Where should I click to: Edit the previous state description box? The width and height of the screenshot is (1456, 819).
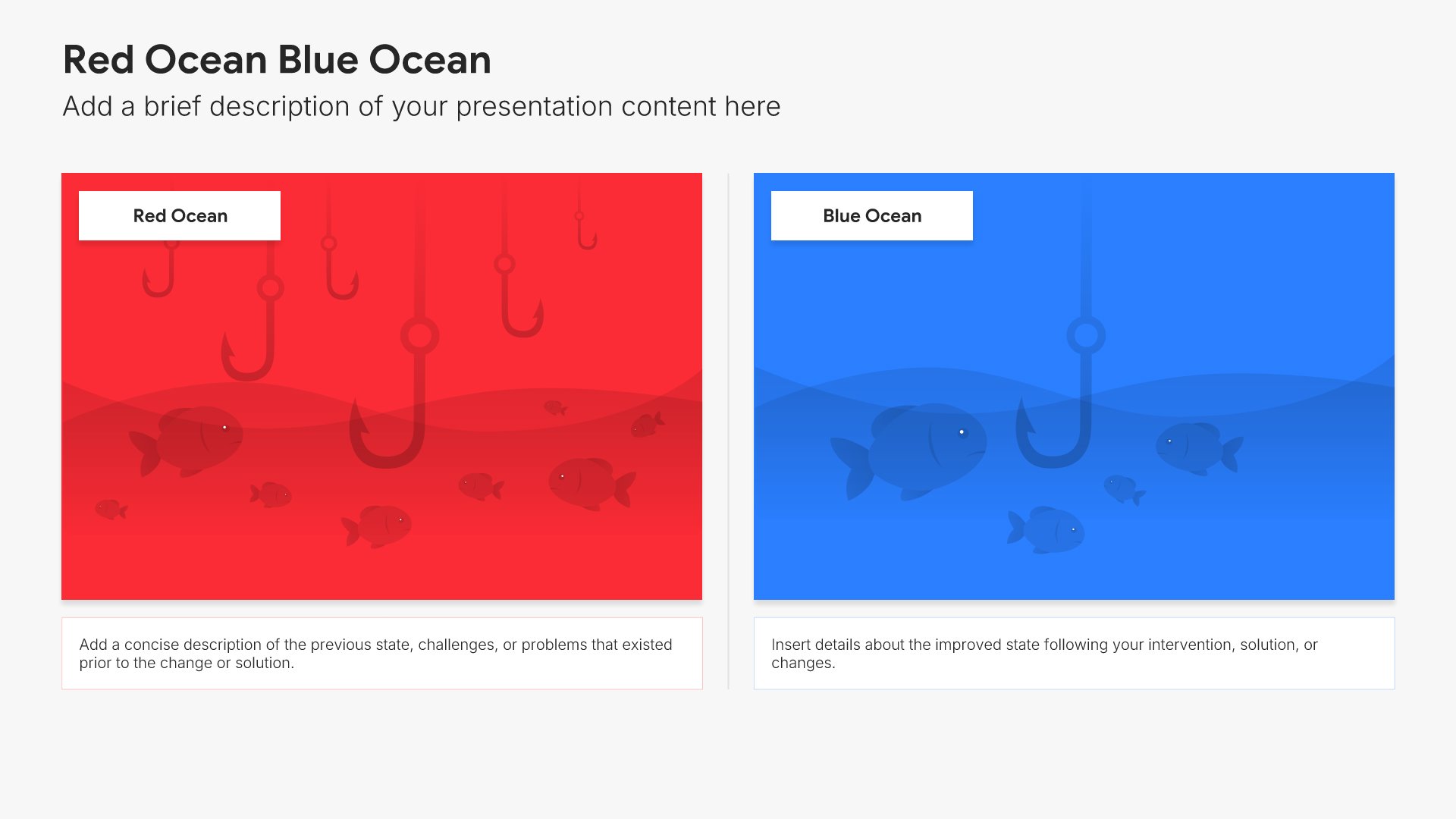pyautogui.click(x=382, y=654)
